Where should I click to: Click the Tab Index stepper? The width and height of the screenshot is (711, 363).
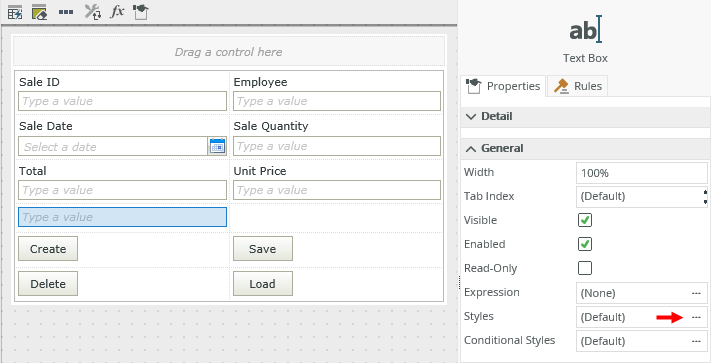tap(705, 196)
